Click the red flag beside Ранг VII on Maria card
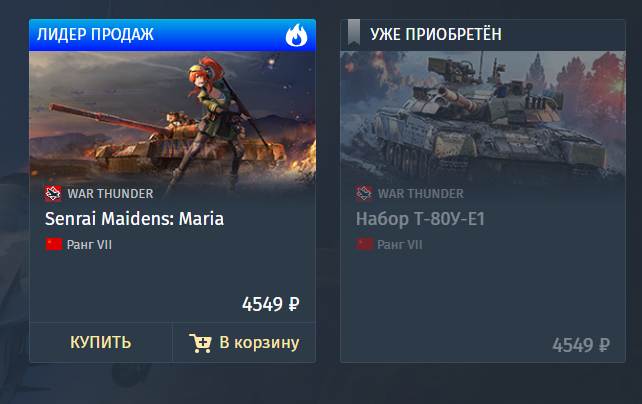The width and height of the screenshot is (642, 404). pos(54,244)
